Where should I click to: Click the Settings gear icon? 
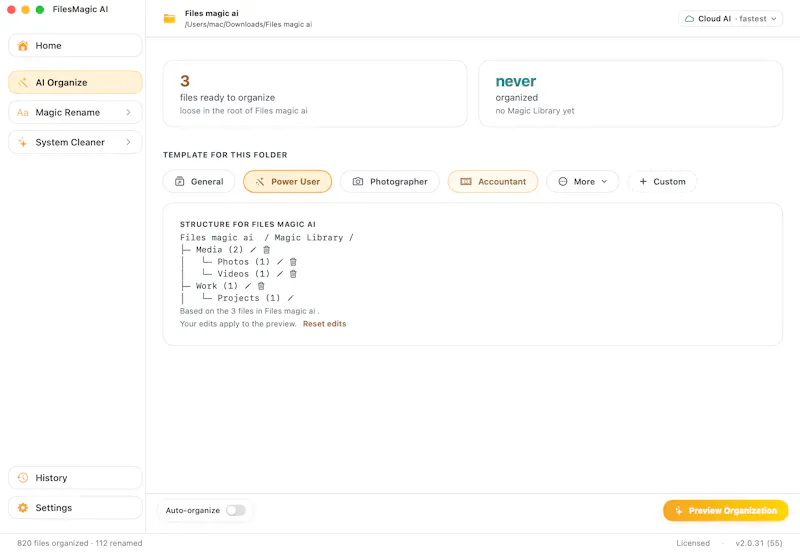click(22, 508)
